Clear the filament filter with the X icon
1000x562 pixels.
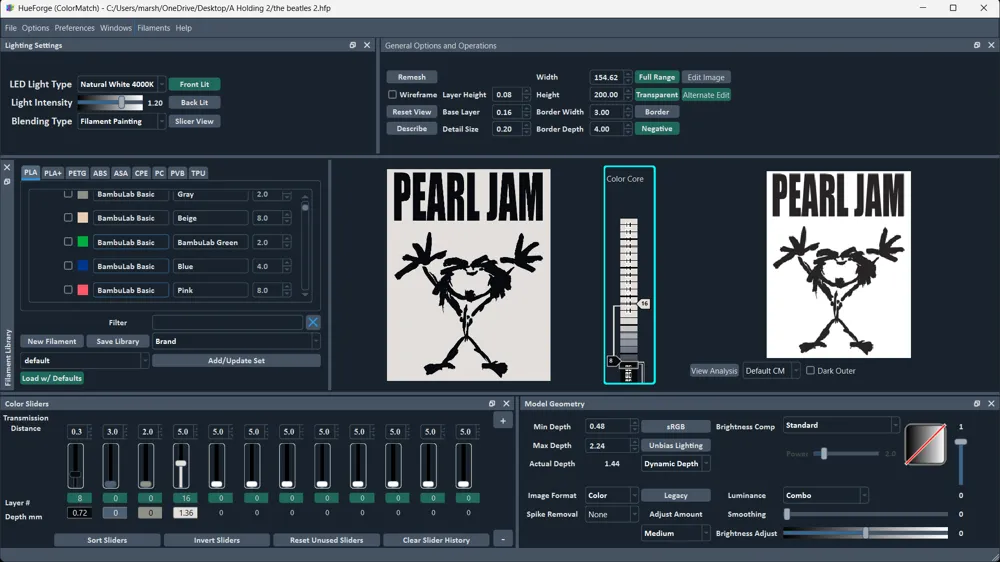[x=313, y=323]
